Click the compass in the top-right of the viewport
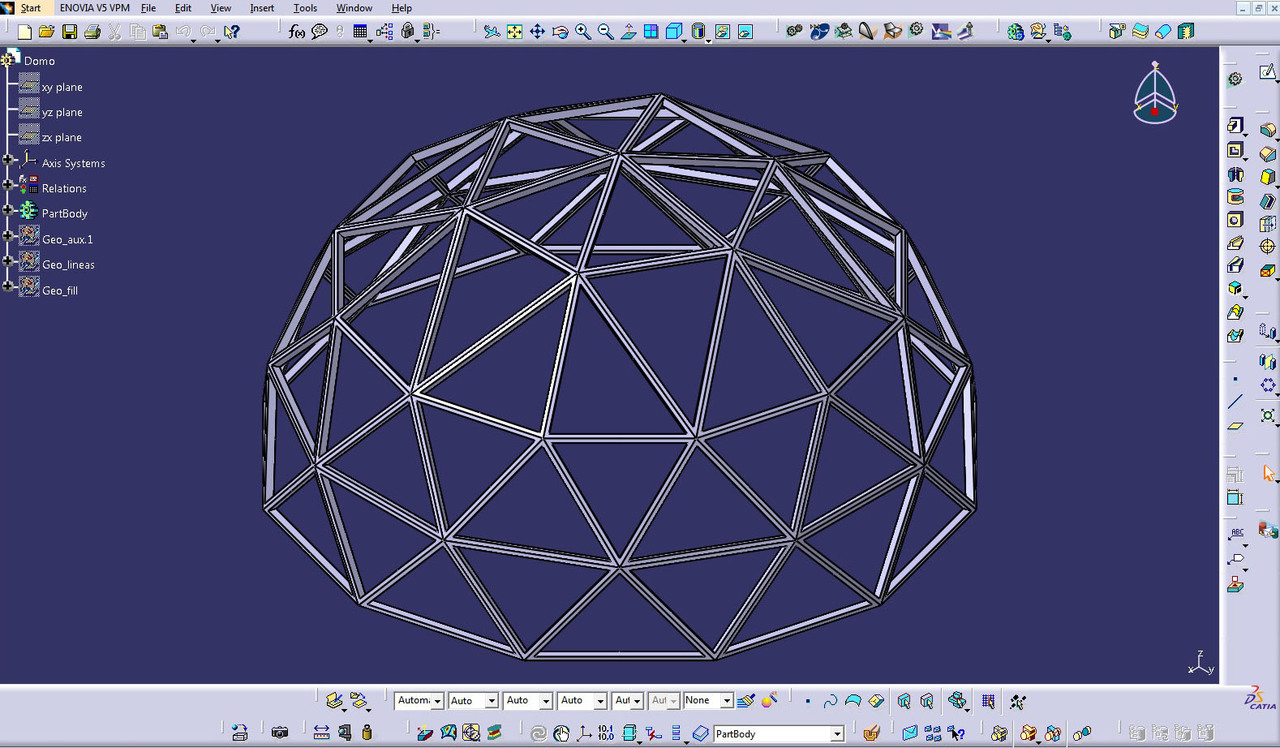Screen dimensions: 1280x748 click(x=1155, y=95)
